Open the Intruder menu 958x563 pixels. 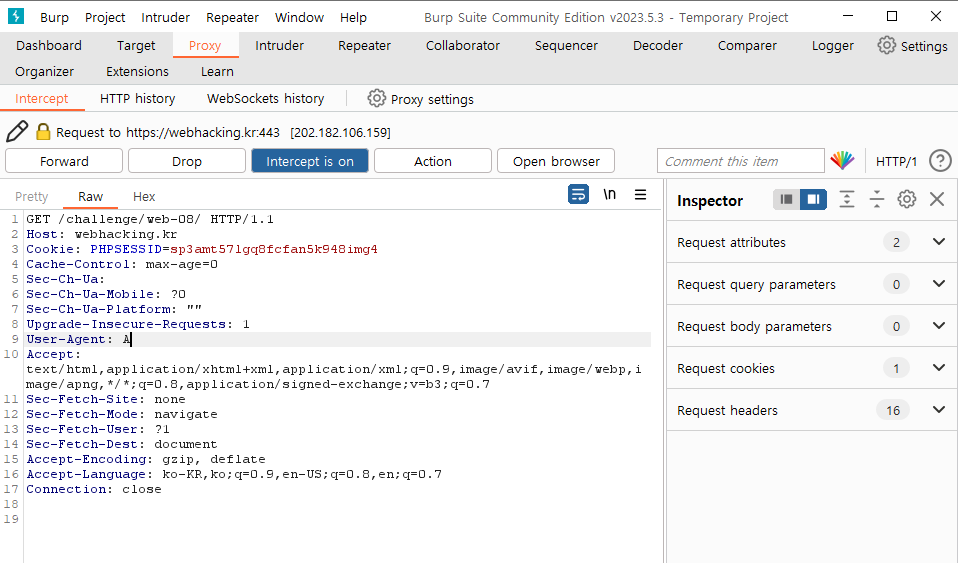pos(166,18)
